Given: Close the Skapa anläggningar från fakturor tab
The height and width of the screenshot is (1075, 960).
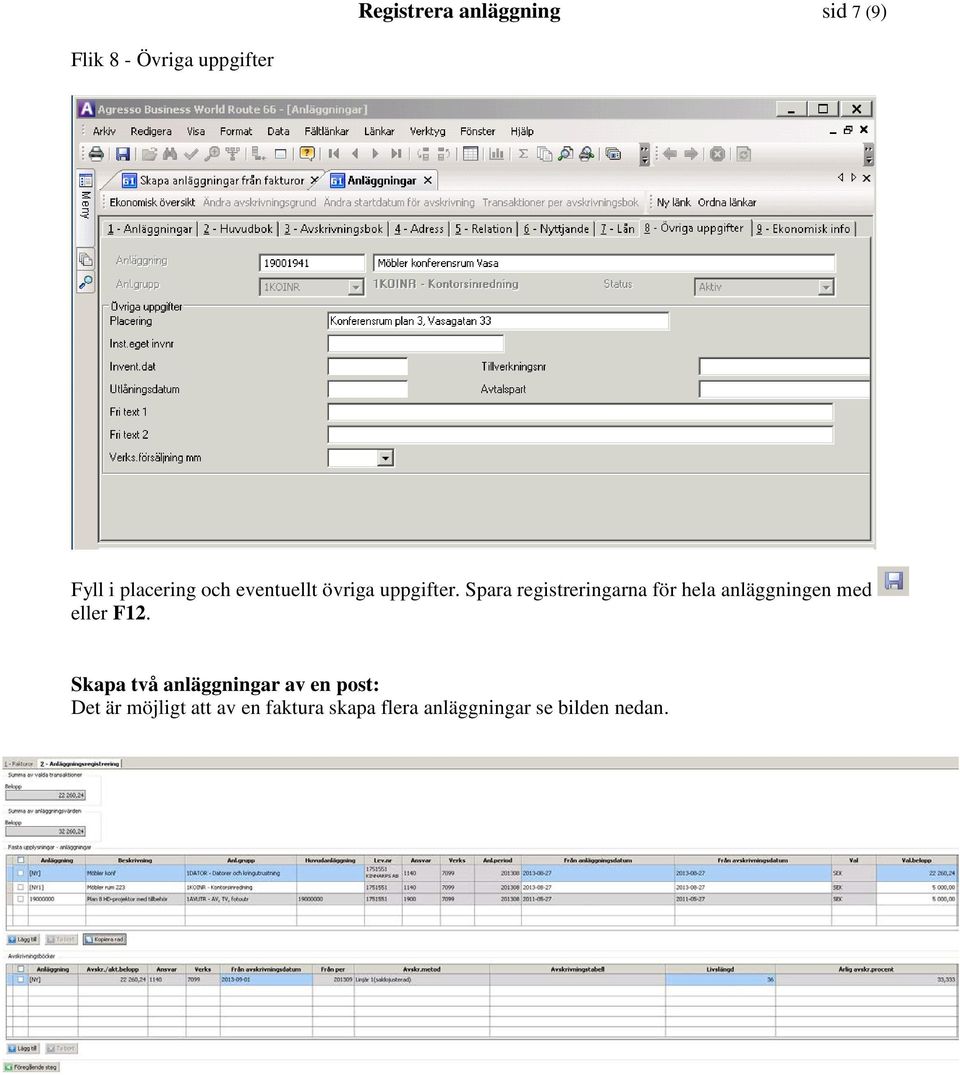Looking at the screenshot, I should pyautogui.click(x=314, y=180).
